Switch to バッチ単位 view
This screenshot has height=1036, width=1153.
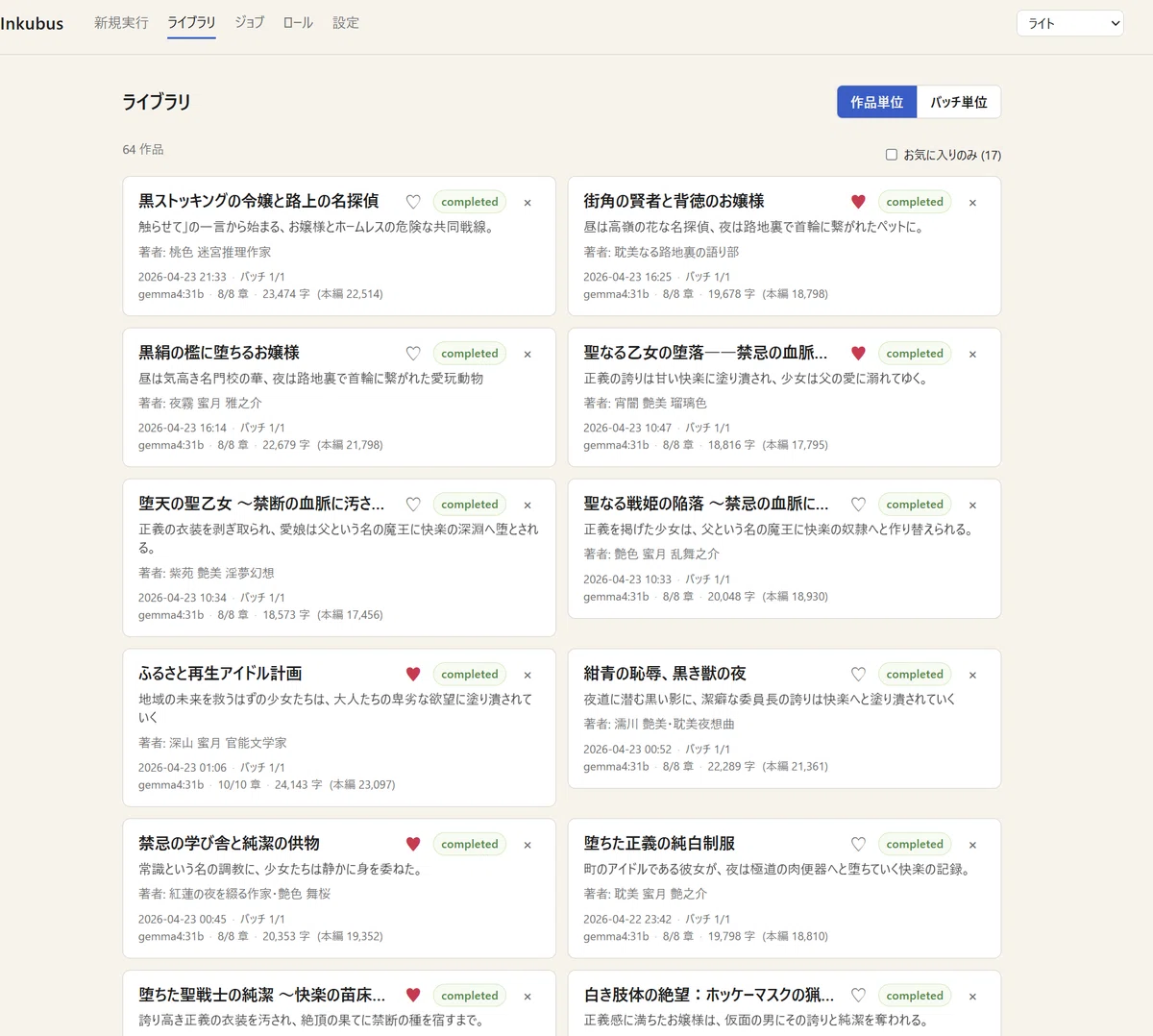[958, 102]
